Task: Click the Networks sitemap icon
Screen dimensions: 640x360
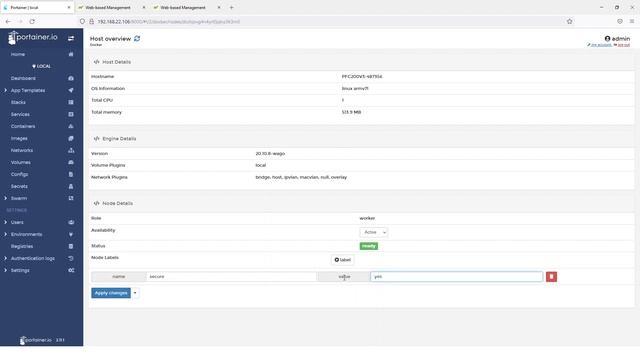Action: 71,150
